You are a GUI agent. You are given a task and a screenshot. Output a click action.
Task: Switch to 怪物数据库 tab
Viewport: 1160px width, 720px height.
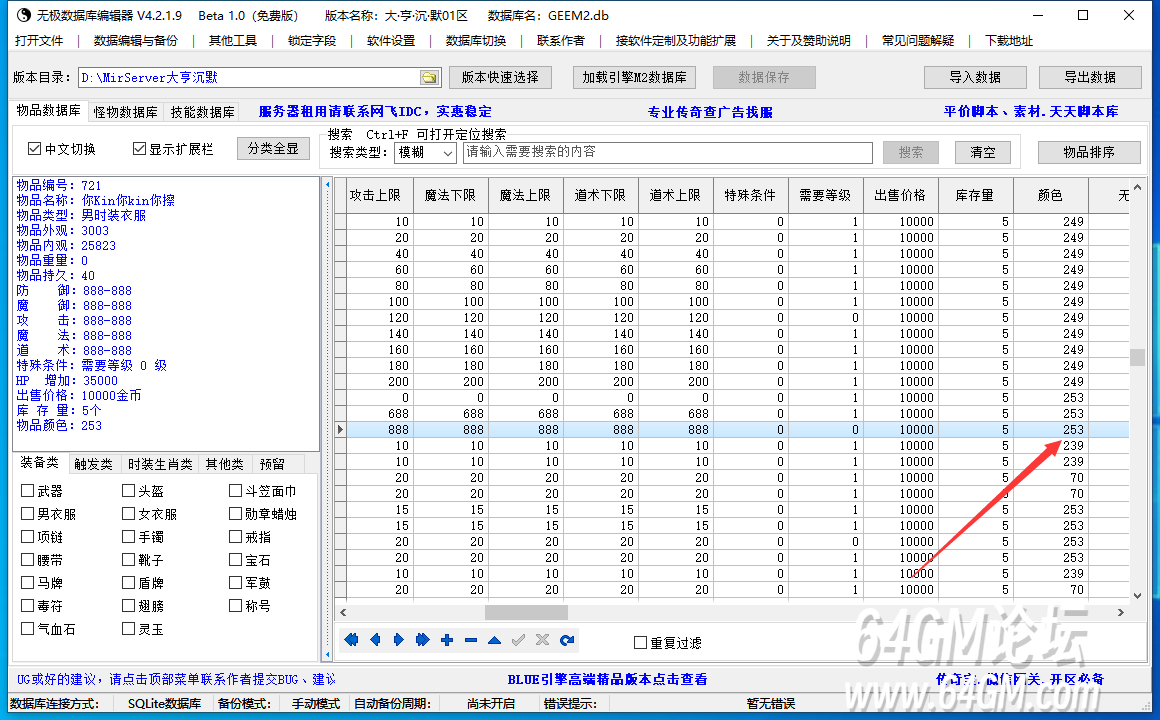pos(125,112)
